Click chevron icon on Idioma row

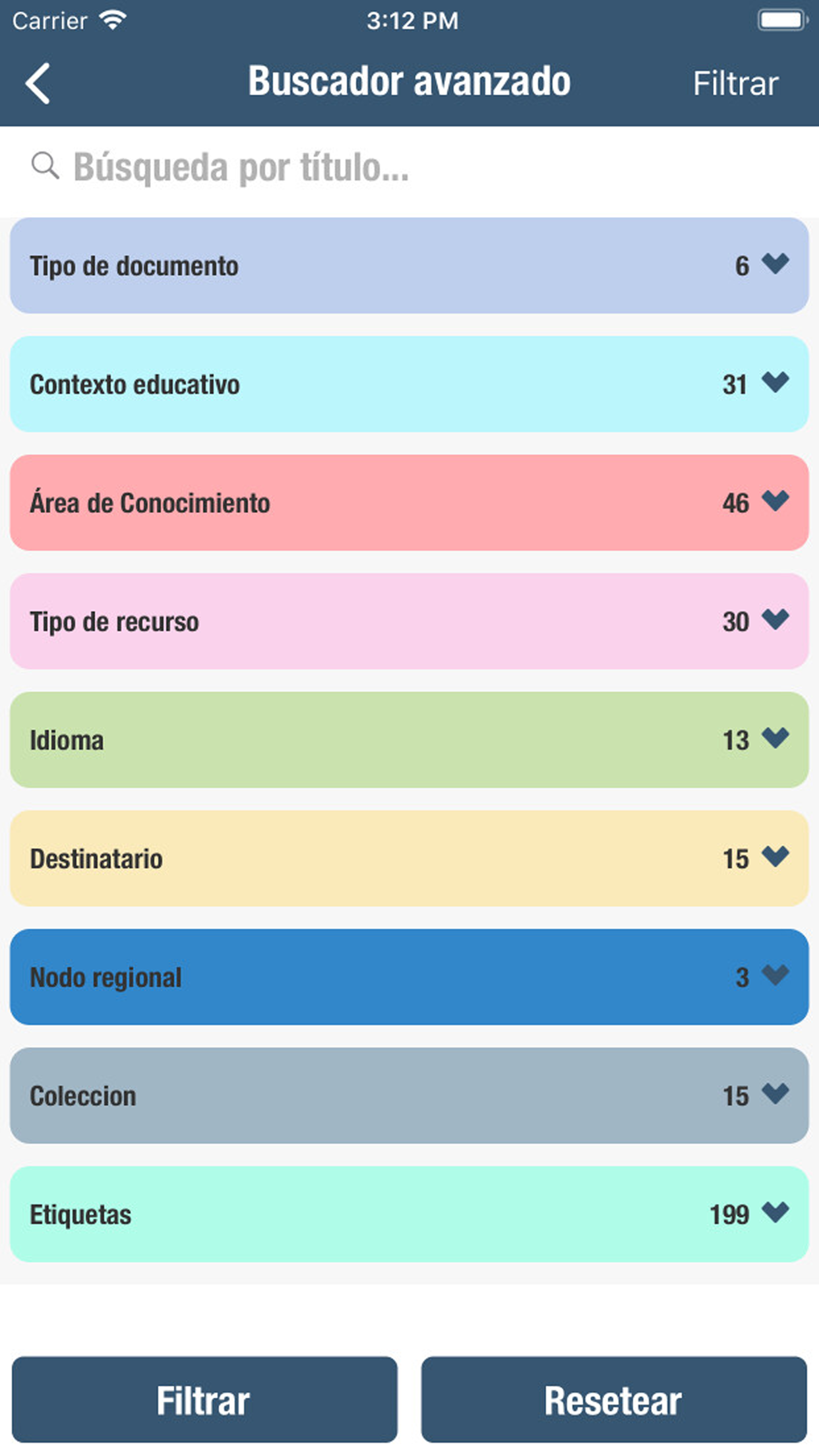tap(775, 738)
